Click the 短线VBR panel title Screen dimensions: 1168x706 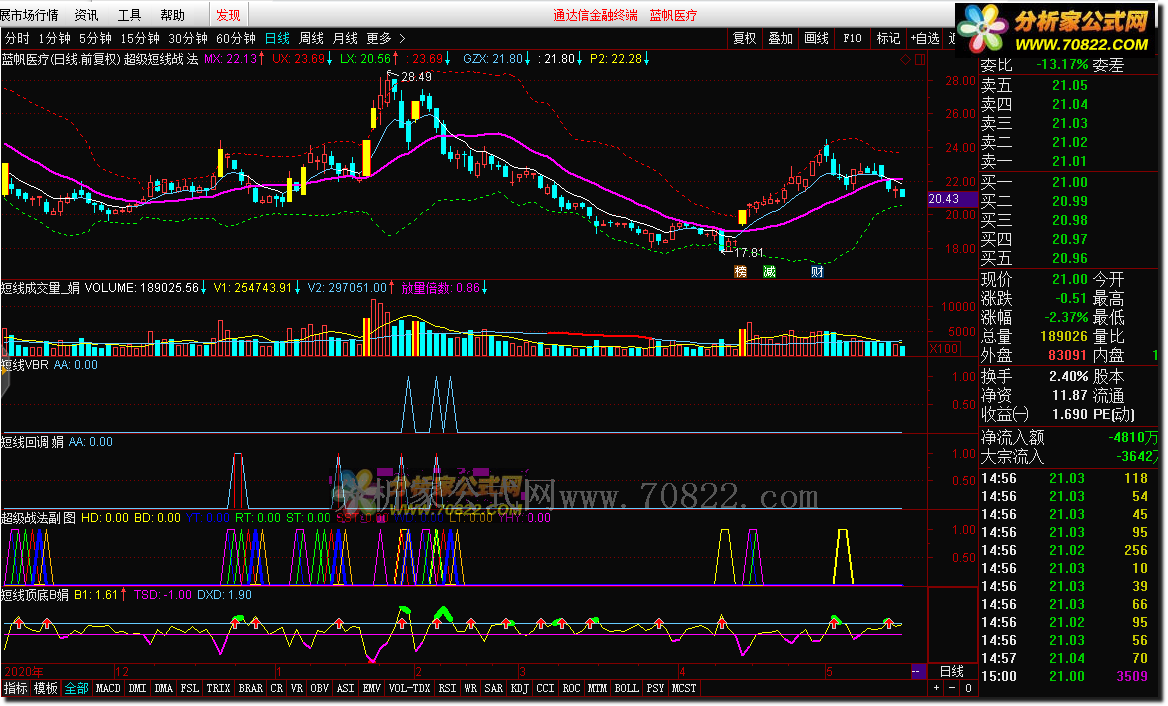25,365
